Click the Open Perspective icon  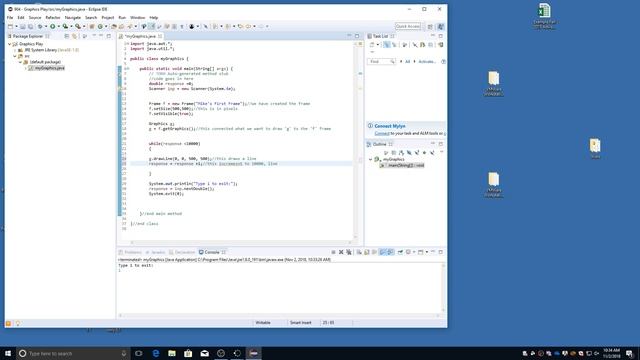430,27
